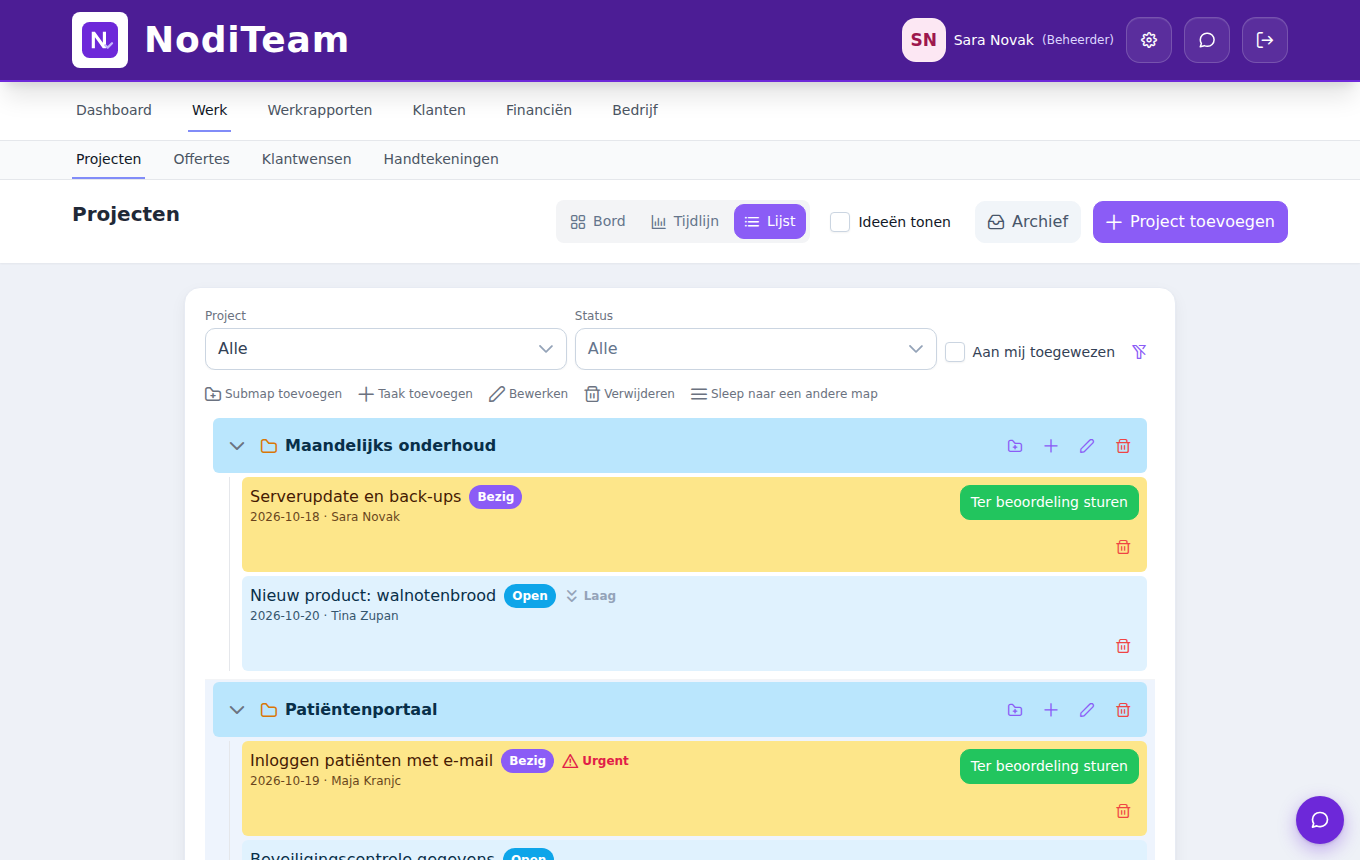Click the Project toevoegen button
Viewport: 1360px width, 860px height.
pos(1190,222)
